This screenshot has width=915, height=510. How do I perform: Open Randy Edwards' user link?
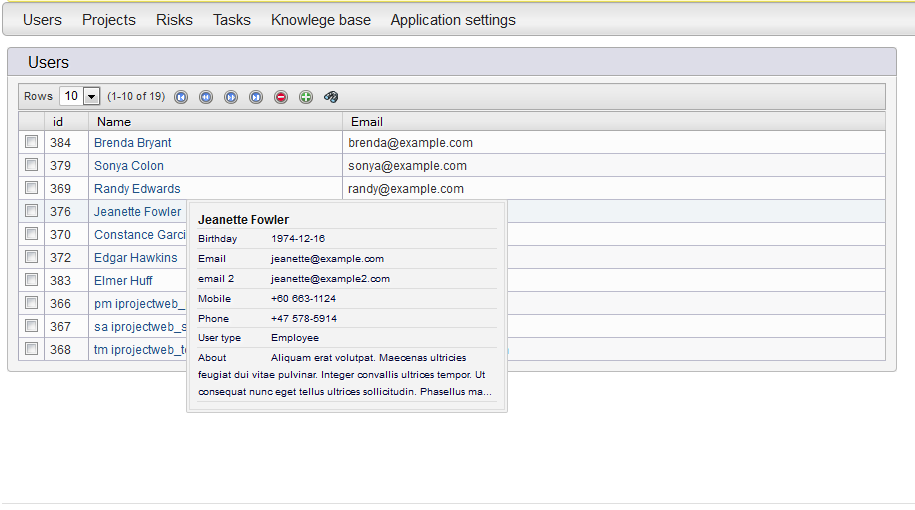coord(137,189)
